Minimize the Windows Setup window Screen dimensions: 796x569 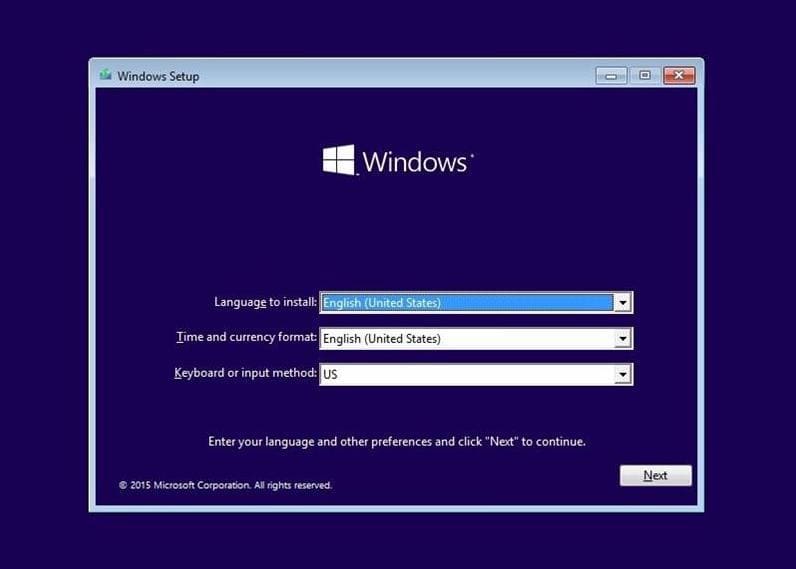click(611, 76)
